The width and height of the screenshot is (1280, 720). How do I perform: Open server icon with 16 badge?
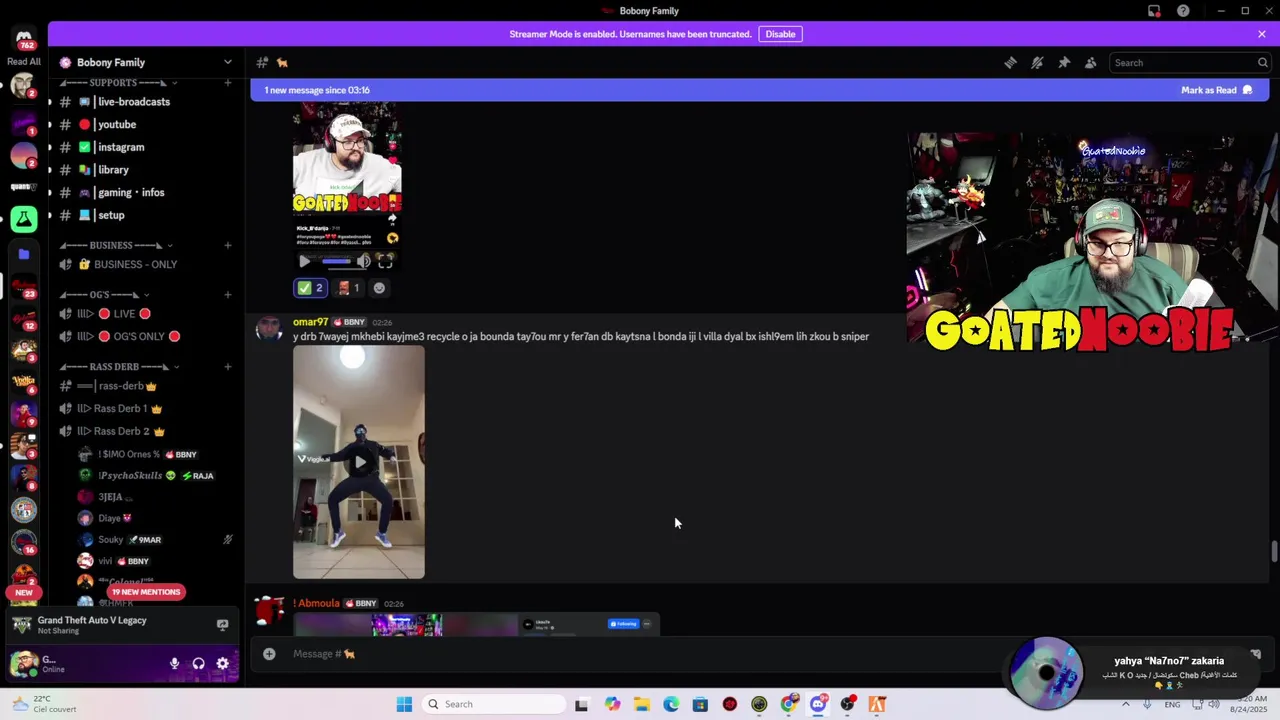[24, 543]
